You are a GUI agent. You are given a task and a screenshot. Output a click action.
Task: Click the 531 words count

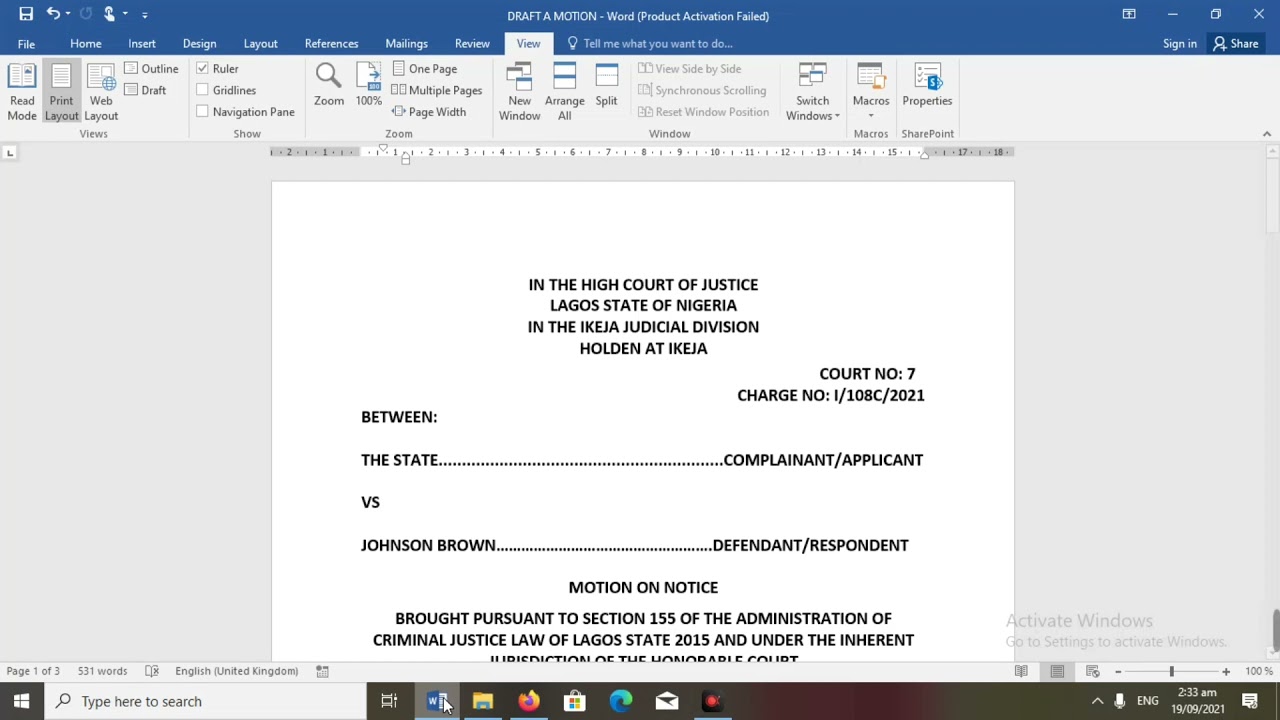(x=102, y=671)
